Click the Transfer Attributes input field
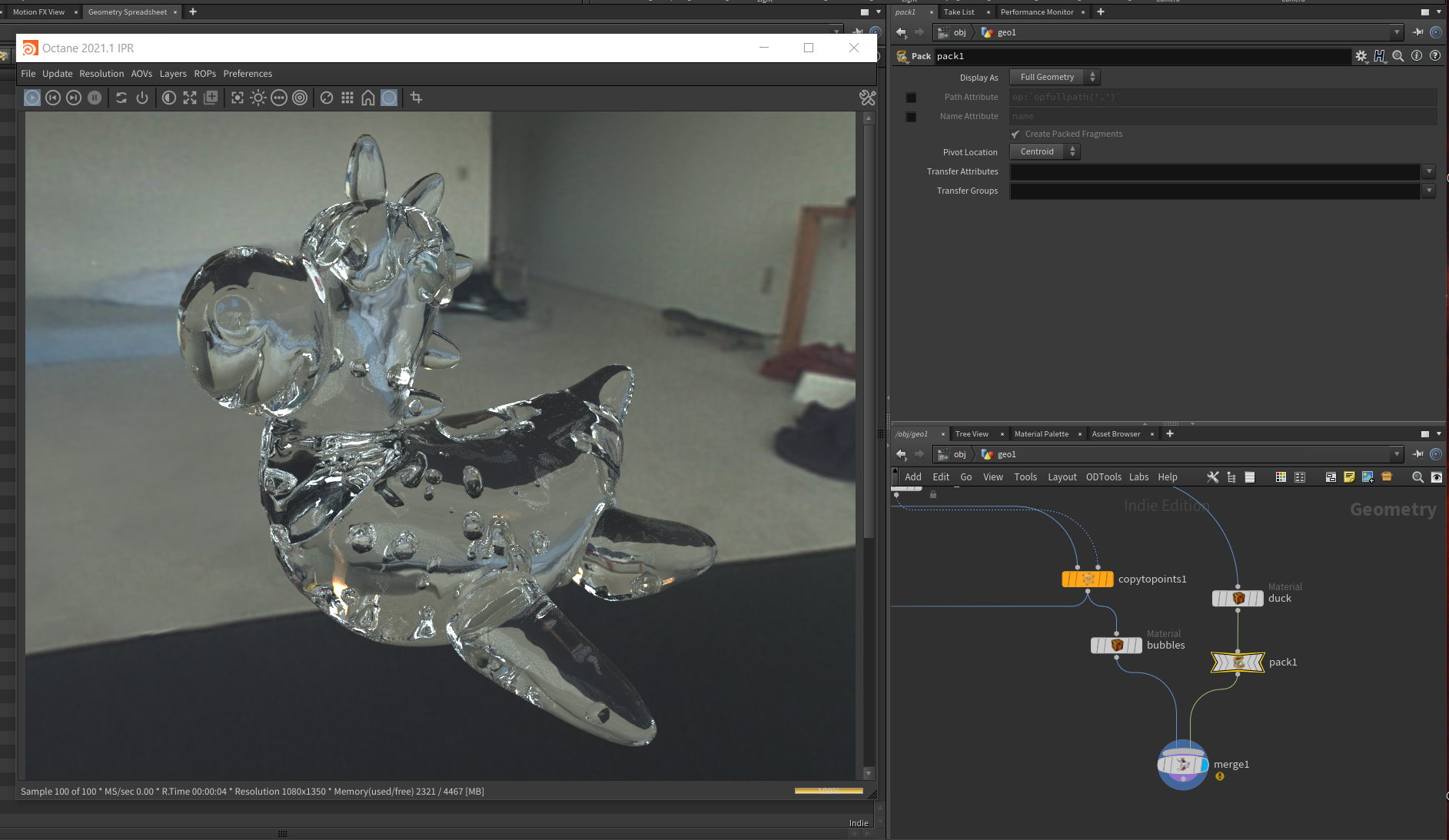This screenshot has height=840, width=1449. point(1215,171)
